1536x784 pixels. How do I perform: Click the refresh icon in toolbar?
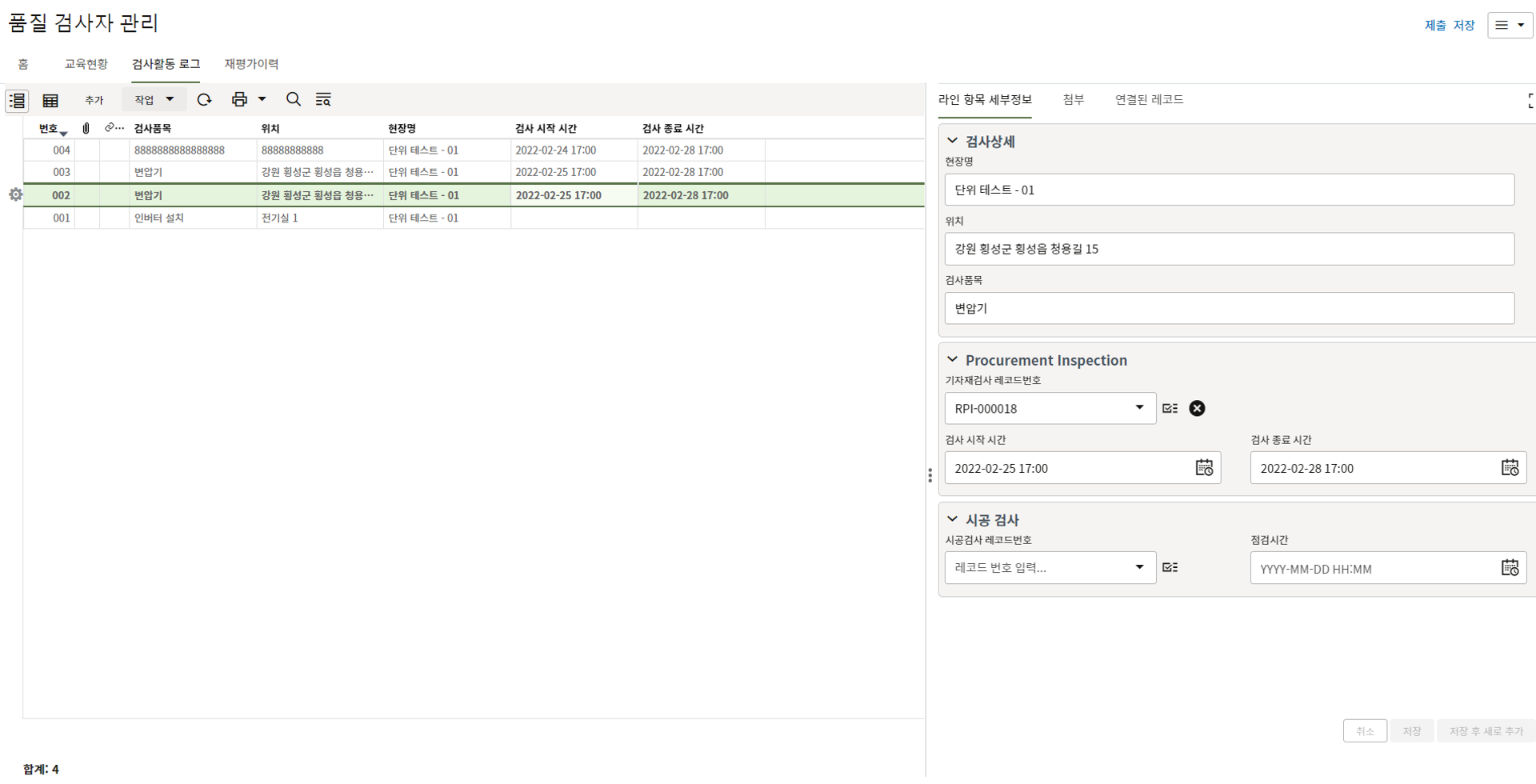(204, 99)
